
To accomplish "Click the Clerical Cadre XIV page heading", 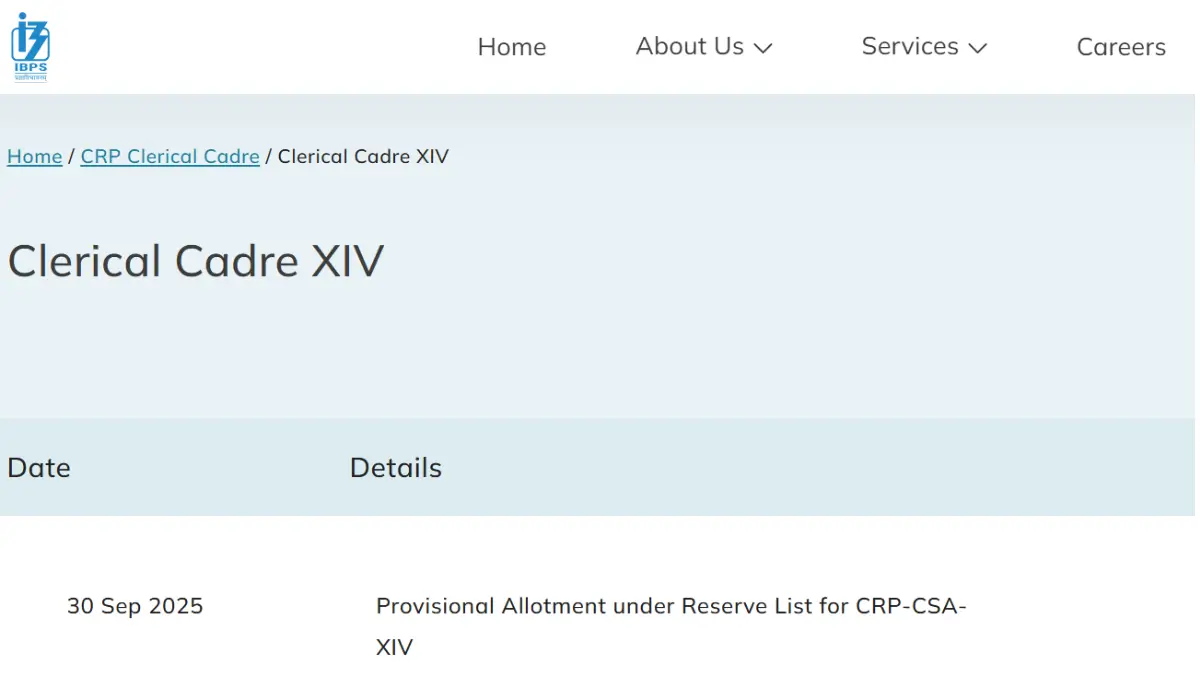I will 196,260.
